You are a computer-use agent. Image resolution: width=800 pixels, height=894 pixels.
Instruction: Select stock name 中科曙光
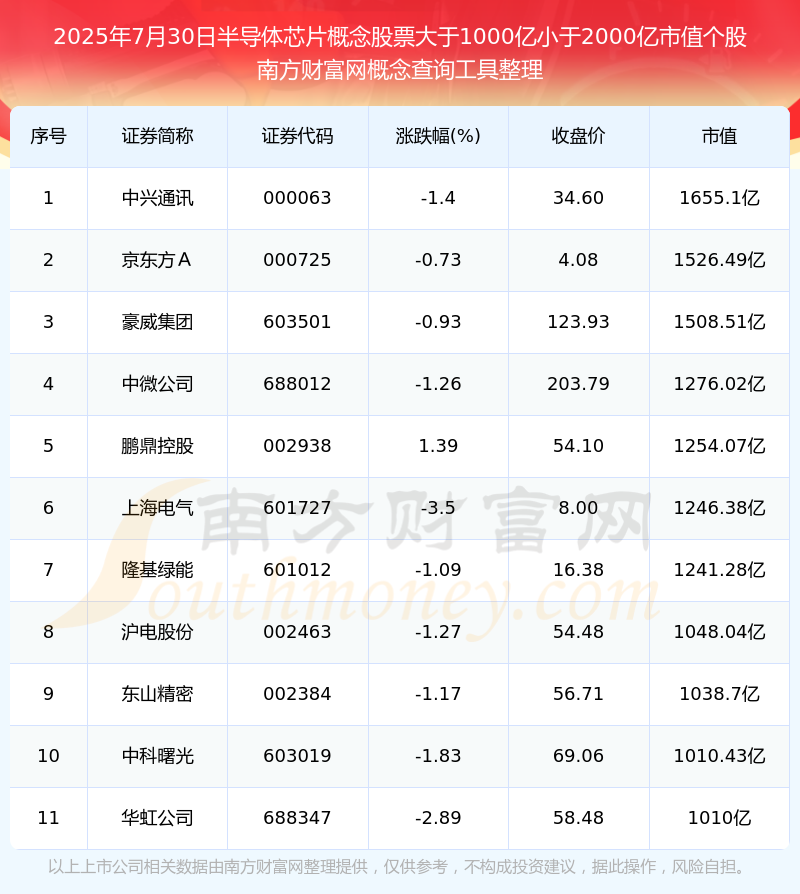tap(157, 756)
